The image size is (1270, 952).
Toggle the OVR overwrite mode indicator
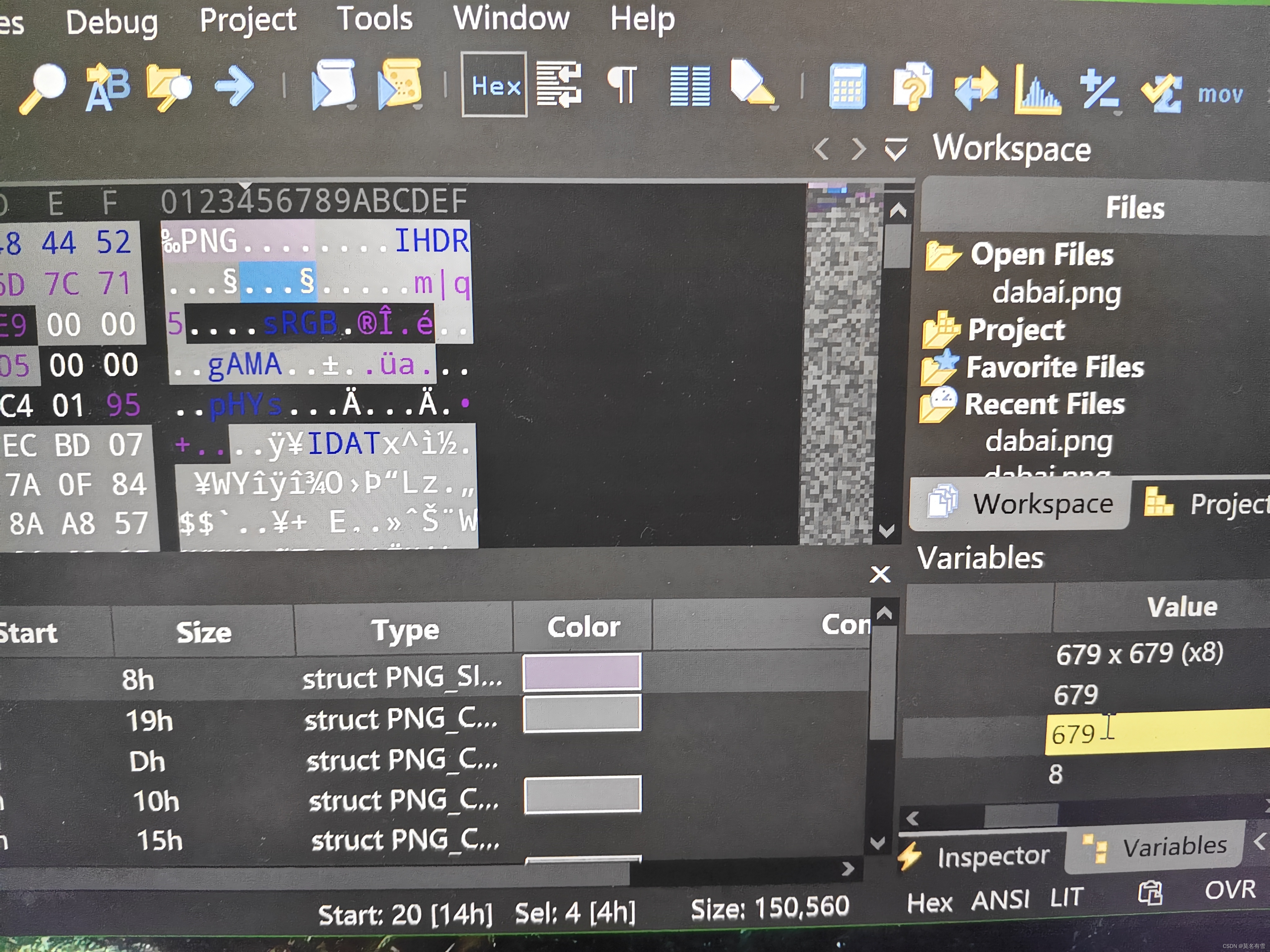[1230, 890]
